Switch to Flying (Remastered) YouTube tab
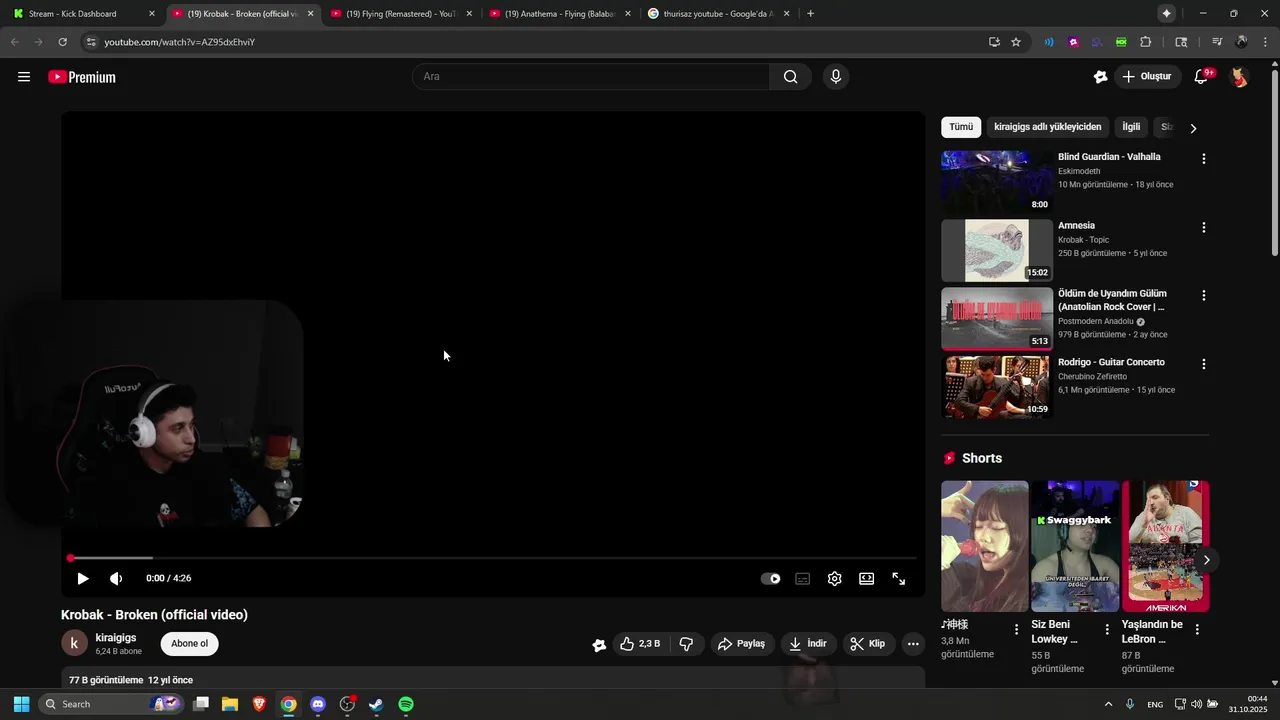Image resolution: width=1280 pixels, height=720 pixels. click(x=402, y=14)
